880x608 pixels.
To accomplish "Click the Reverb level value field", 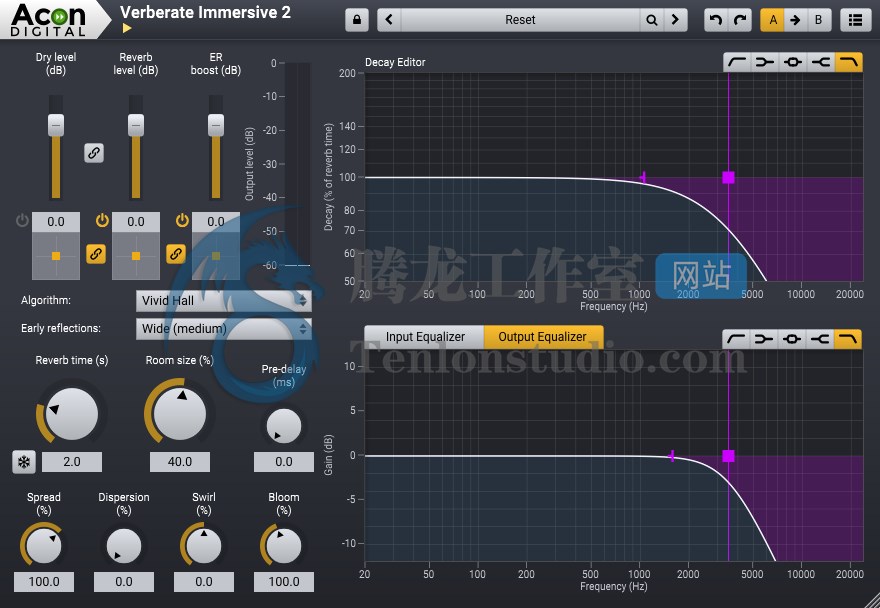I will tap(136, 222).
